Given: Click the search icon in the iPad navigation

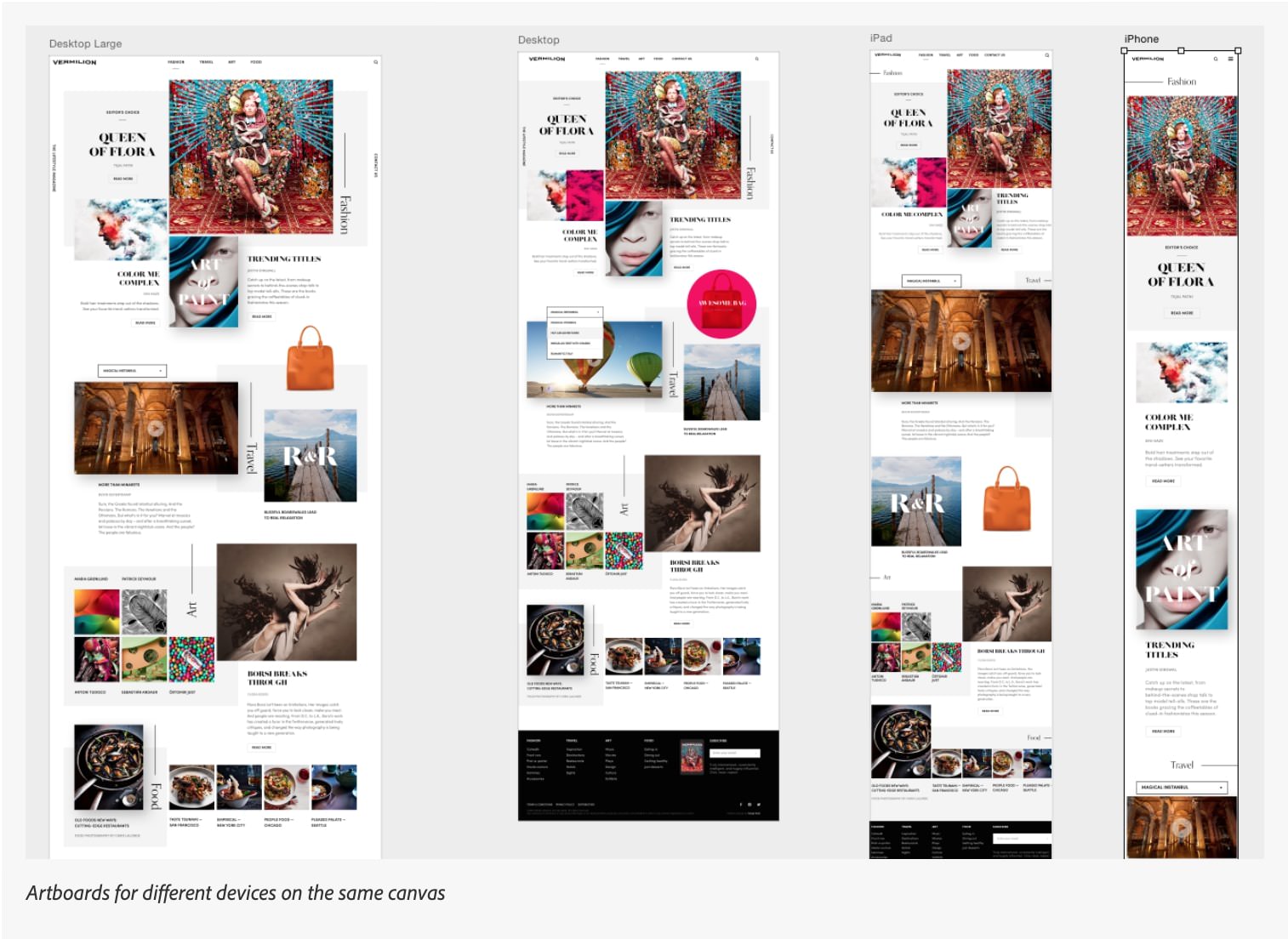Looking at the screenshot, I should click(x=1047, y=55).
